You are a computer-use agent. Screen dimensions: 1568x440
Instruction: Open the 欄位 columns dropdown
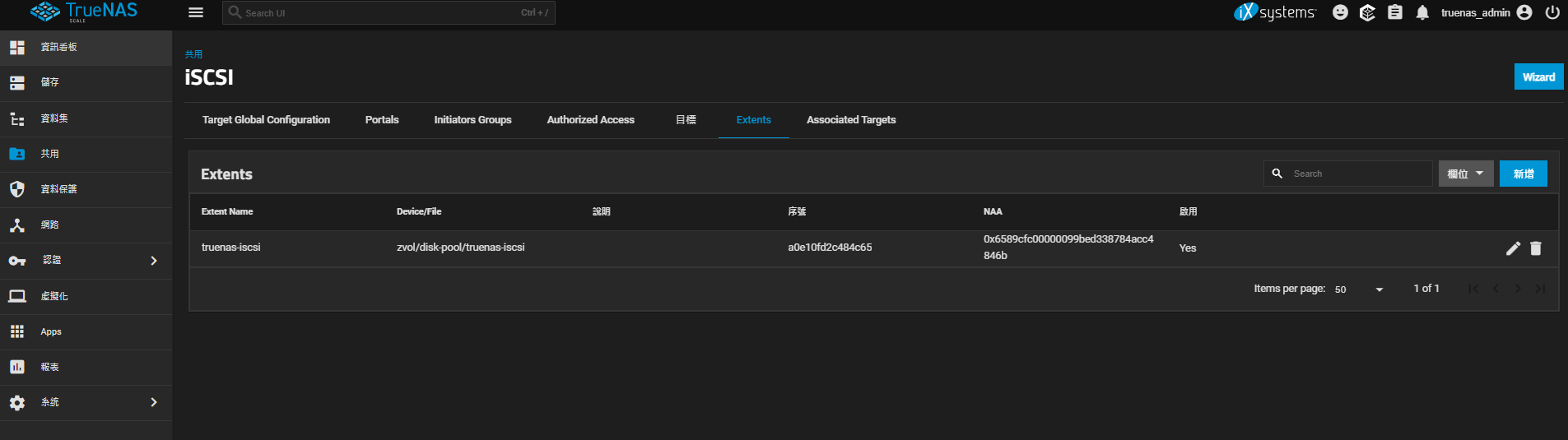[1465, 174]
